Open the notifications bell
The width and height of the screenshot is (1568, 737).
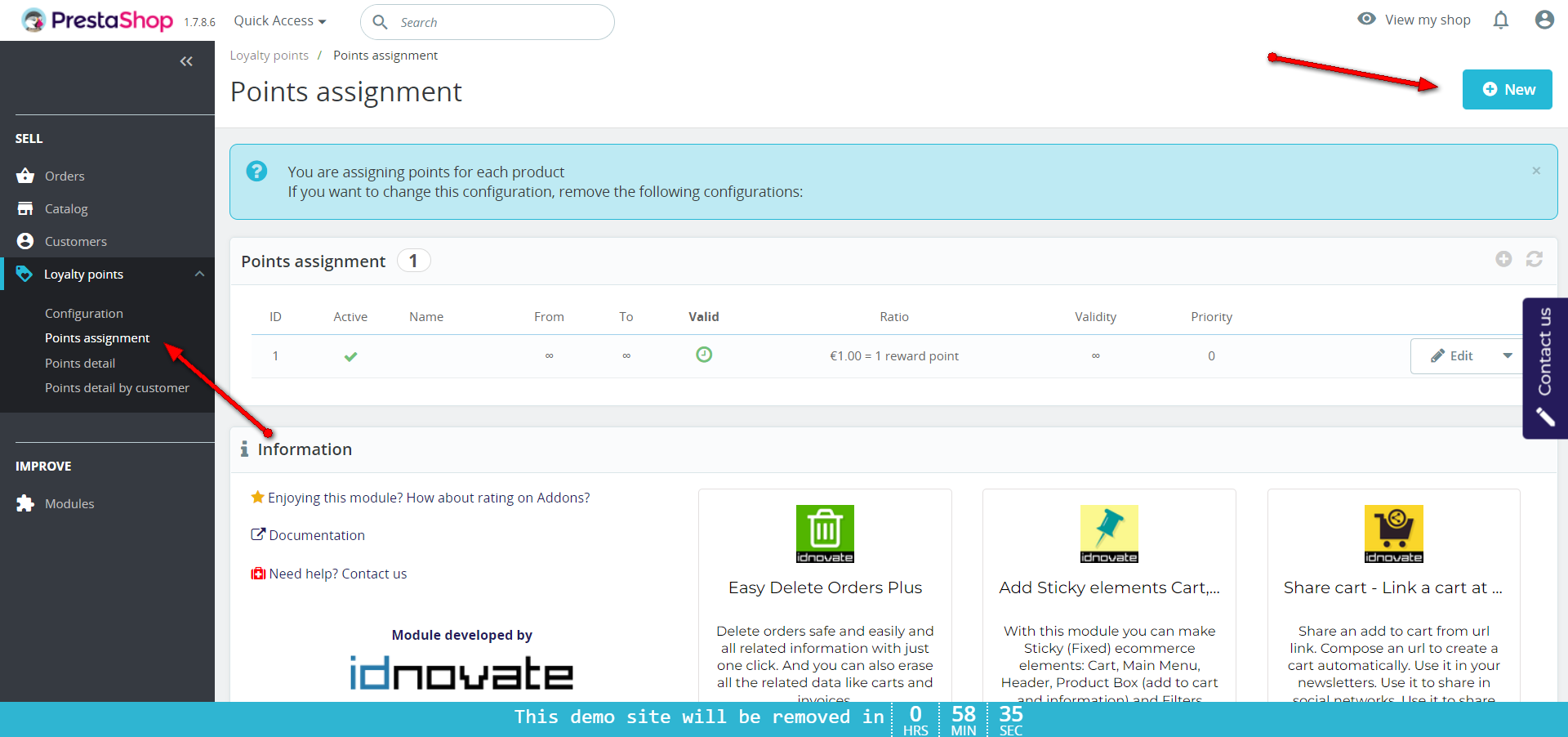(x=1501, y=20)
